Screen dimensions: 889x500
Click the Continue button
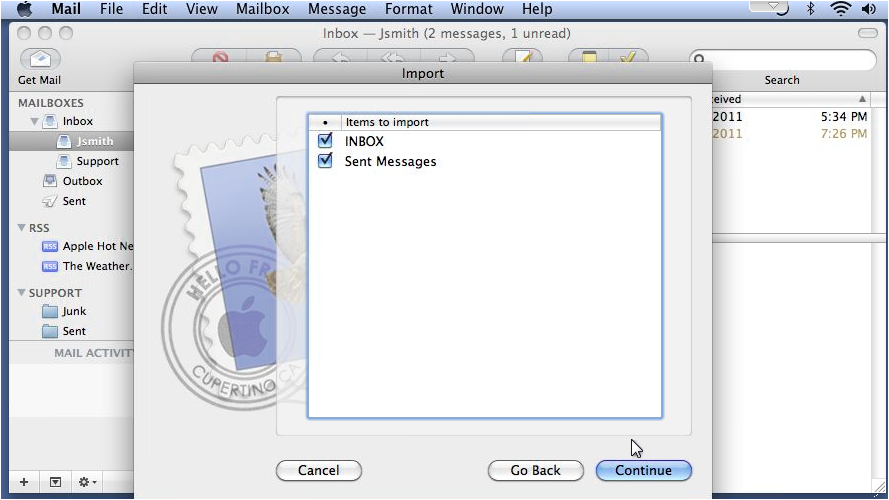[x=644, y=471]
